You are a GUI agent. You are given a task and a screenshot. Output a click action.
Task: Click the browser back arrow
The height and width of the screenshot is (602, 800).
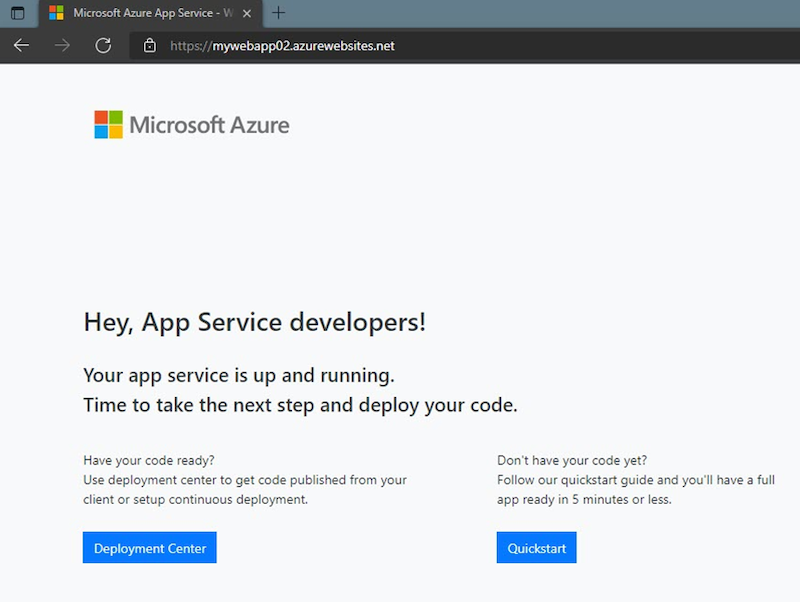coord(21,45)
